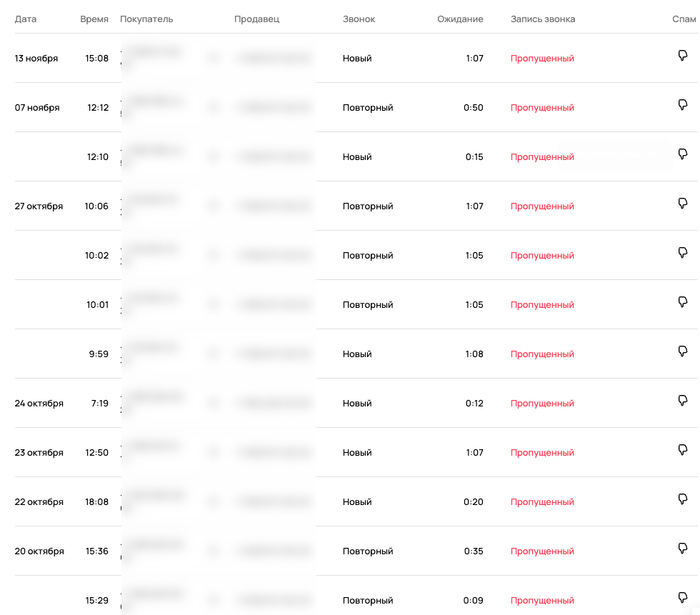
Task: Click the spam icon for the 7:19 call
Action: (x=683, y=401)
